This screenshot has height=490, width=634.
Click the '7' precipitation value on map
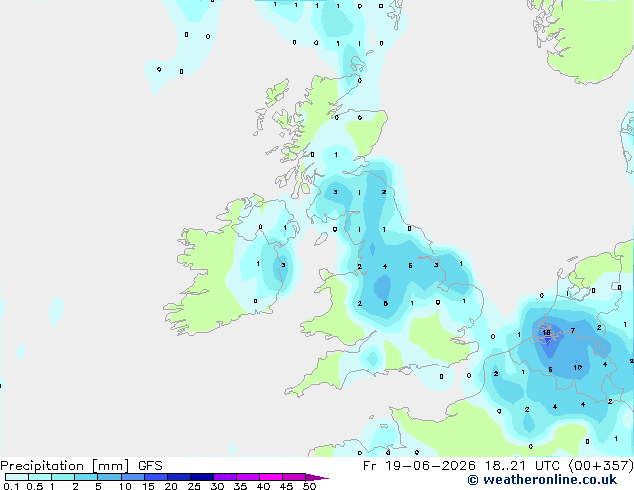[x=573, y=331]
